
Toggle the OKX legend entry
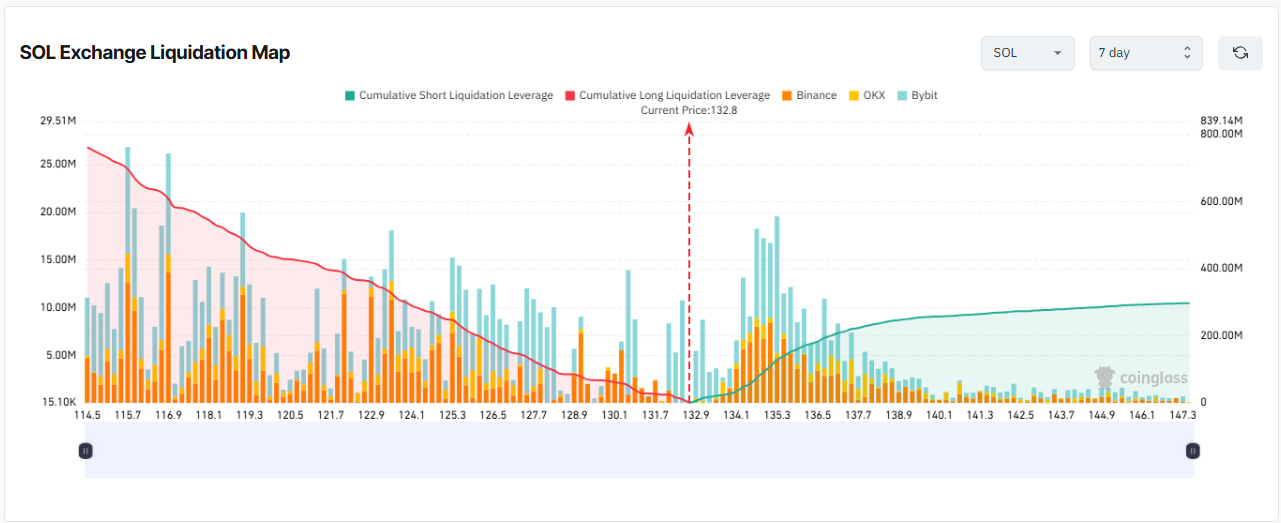866,95
